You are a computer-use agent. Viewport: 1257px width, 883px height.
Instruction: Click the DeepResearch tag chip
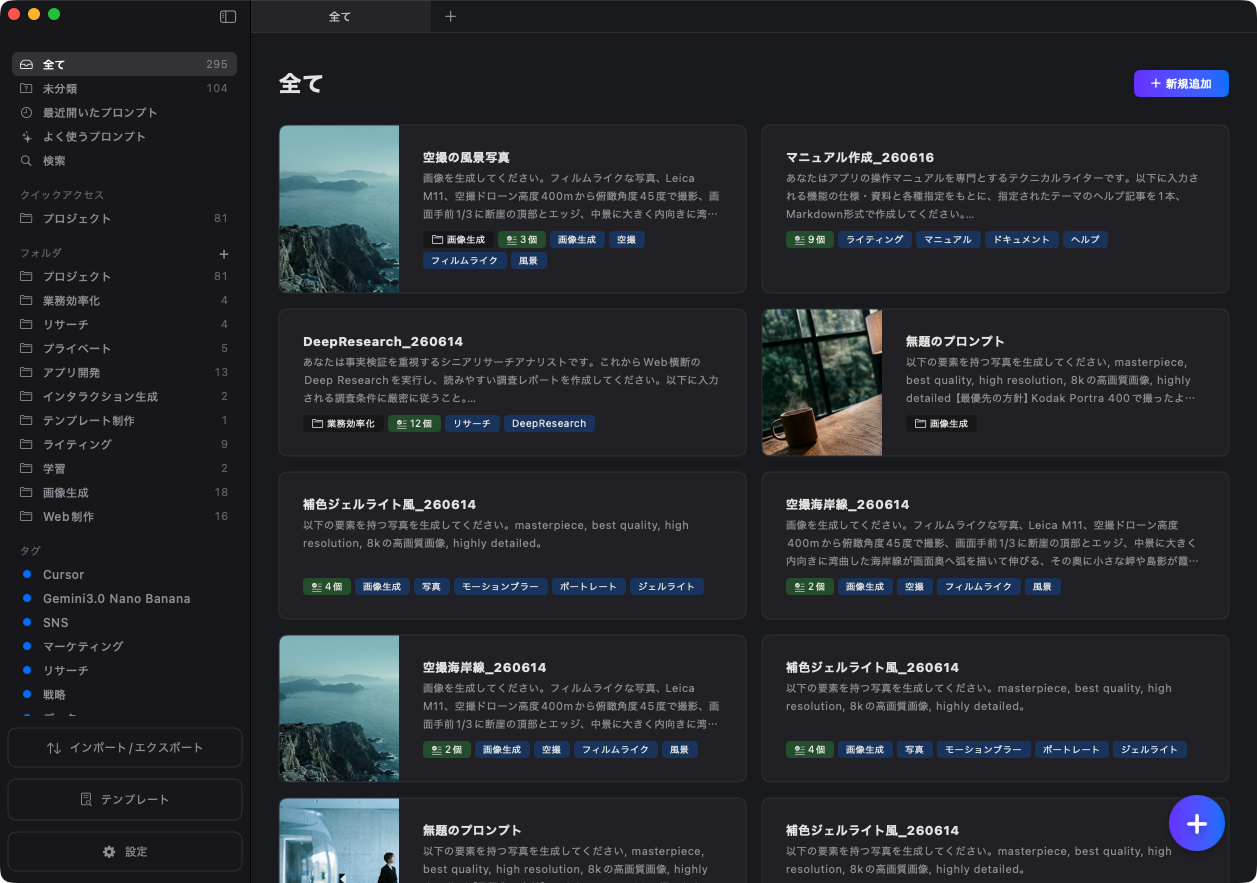[x=549, y=424]
